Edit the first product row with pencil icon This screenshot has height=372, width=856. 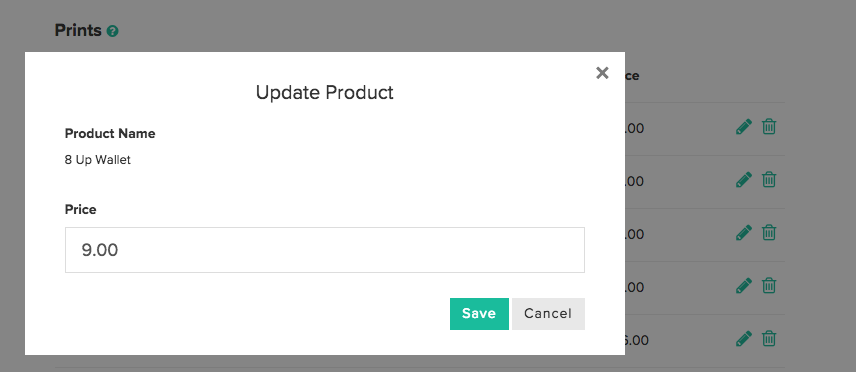click(744, 127)
